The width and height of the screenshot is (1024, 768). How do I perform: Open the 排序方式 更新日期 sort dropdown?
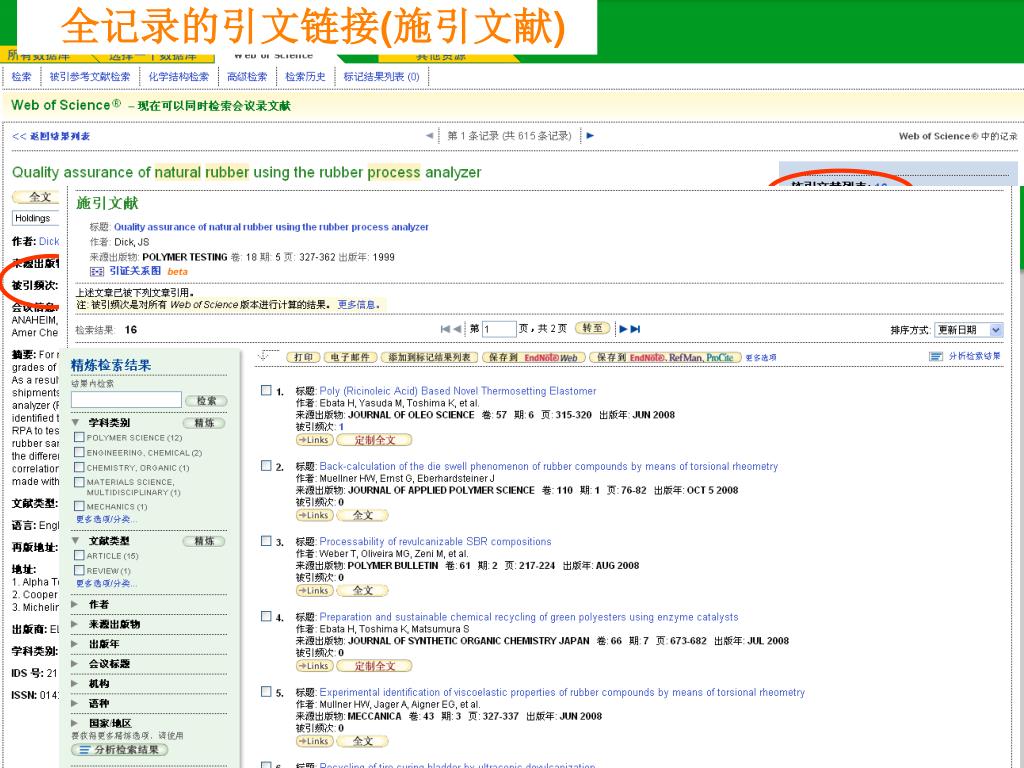[x=968, y=330]
